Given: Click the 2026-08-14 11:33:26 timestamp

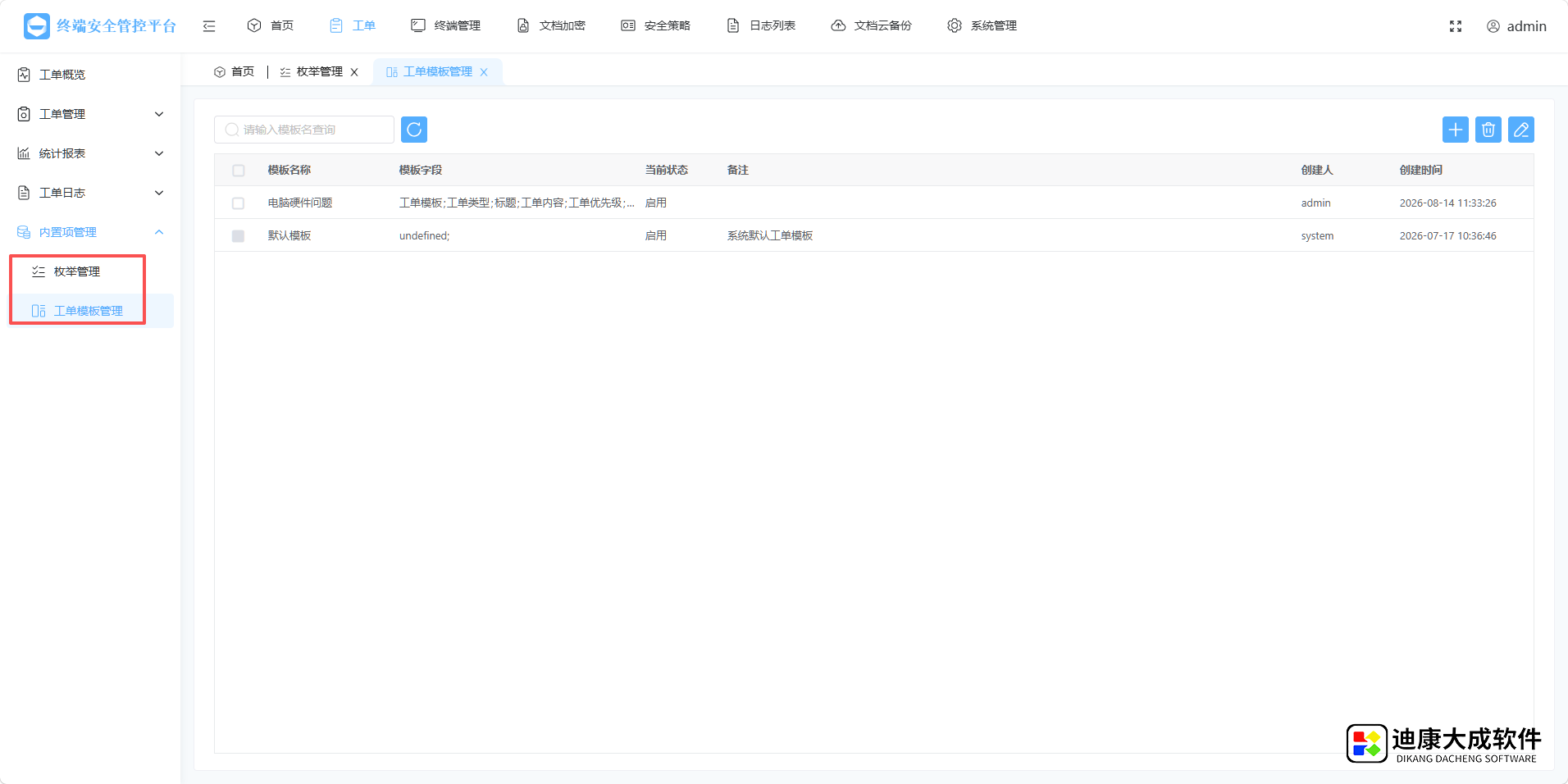Looking at the screenshot, I should 1448,203.
